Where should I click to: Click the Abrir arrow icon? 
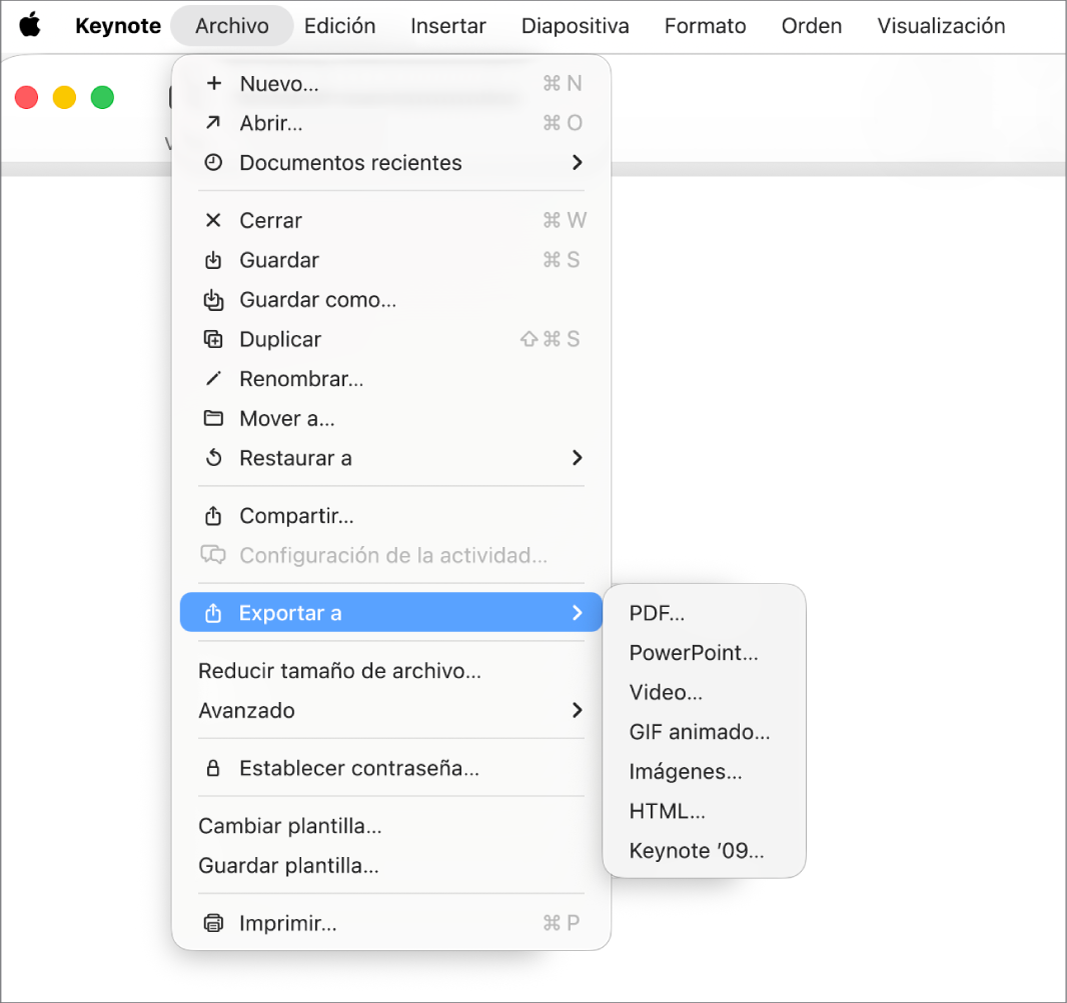pos(214,123)
